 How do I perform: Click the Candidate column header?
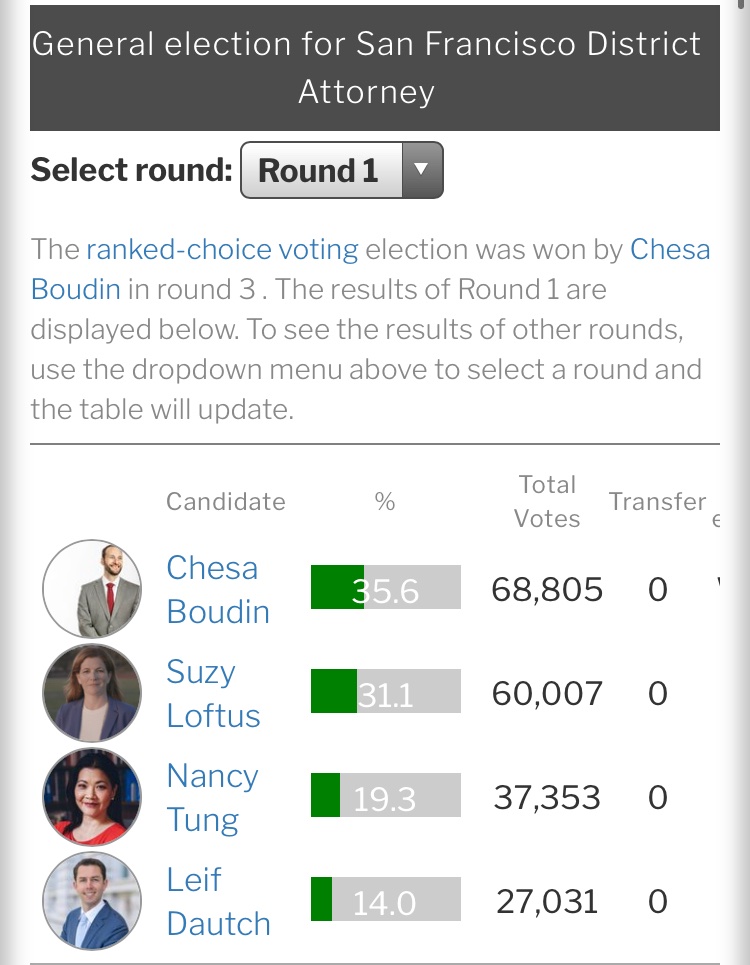225,502
